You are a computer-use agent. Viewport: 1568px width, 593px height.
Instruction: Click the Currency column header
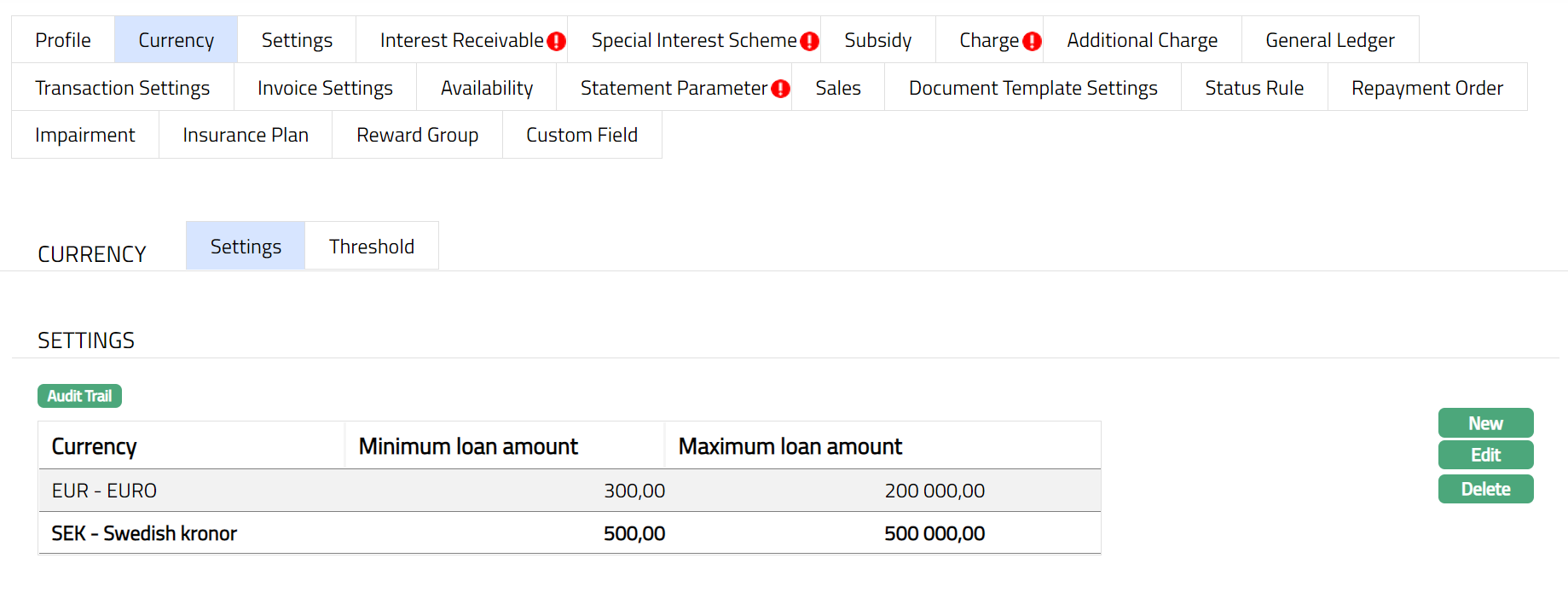coord(94,446)
